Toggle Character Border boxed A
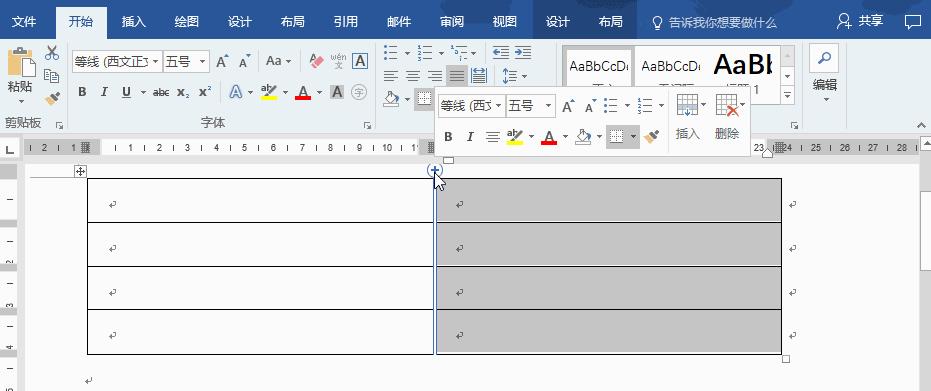The image size is (931, 391). [360, 61]
